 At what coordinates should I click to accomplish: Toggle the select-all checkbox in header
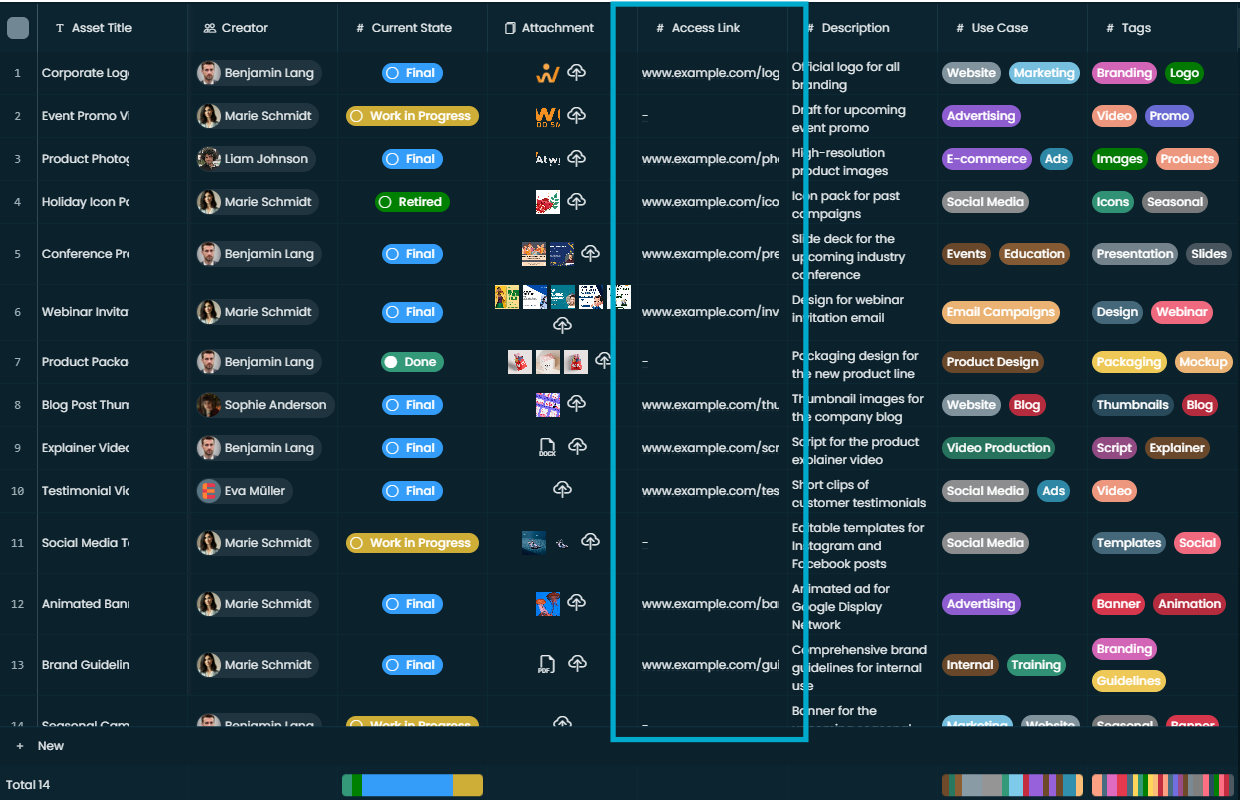tap(18, 28)
